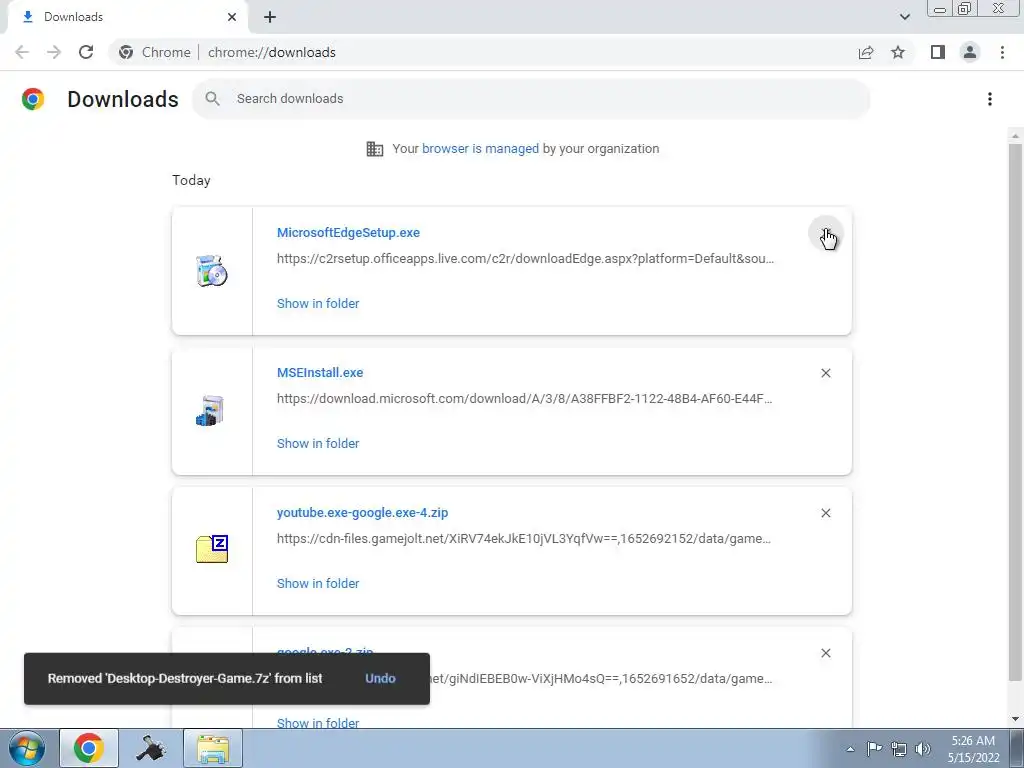Show google.exe-2.zip in folder
This screenshot has width=1024, height=768.
(x=318, y=723)
